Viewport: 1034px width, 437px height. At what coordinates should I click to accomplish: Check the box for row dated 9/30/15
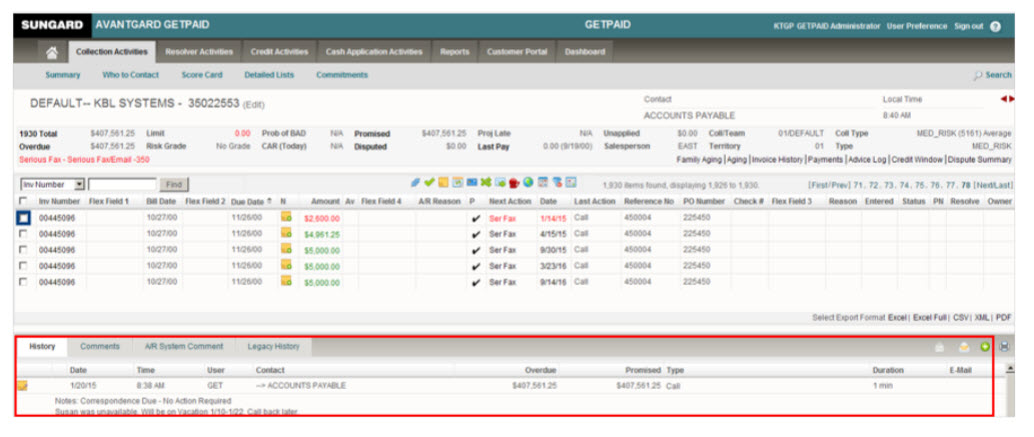(24, 249)
